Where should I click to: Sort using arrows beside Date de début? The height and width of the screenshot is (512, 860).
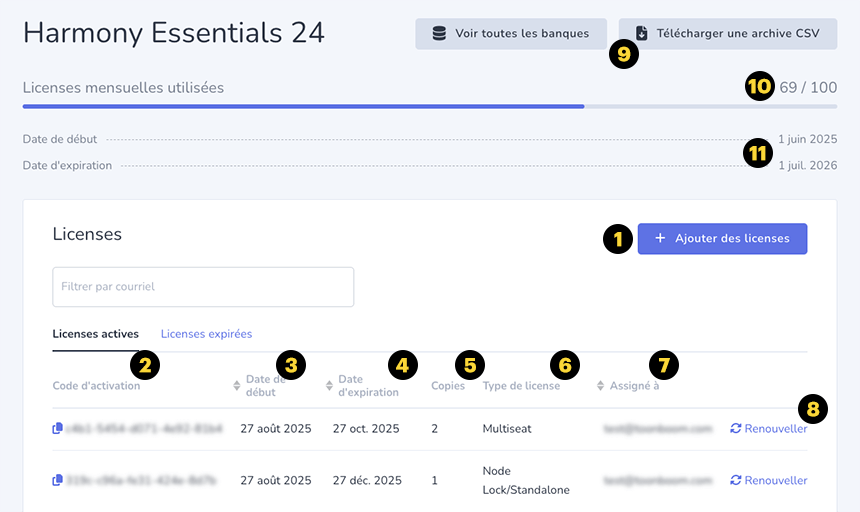237,386
